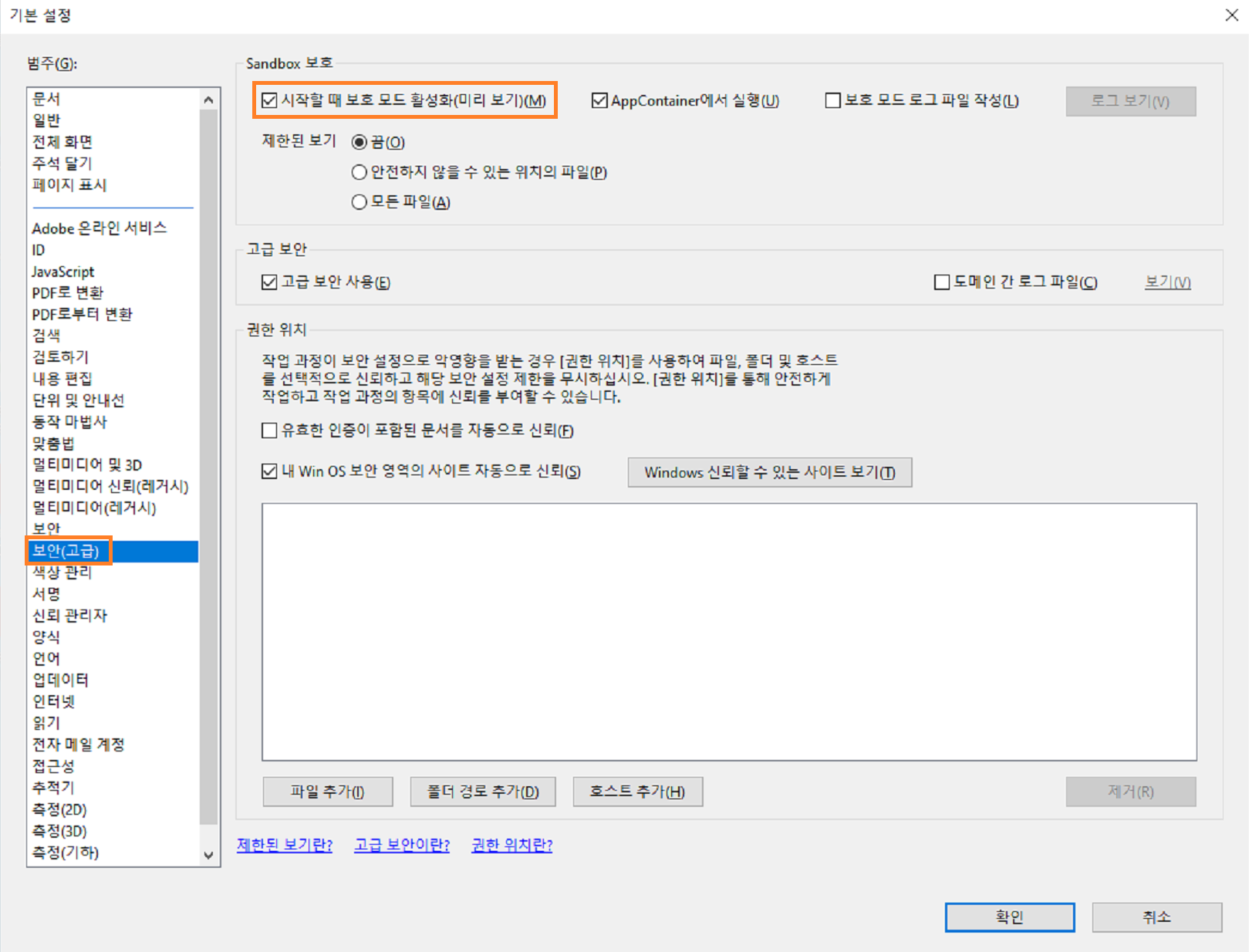This screenshot has width=1249, height=952.
Task: Confirm settings with the 확인 button
Action: [1009, 917]
